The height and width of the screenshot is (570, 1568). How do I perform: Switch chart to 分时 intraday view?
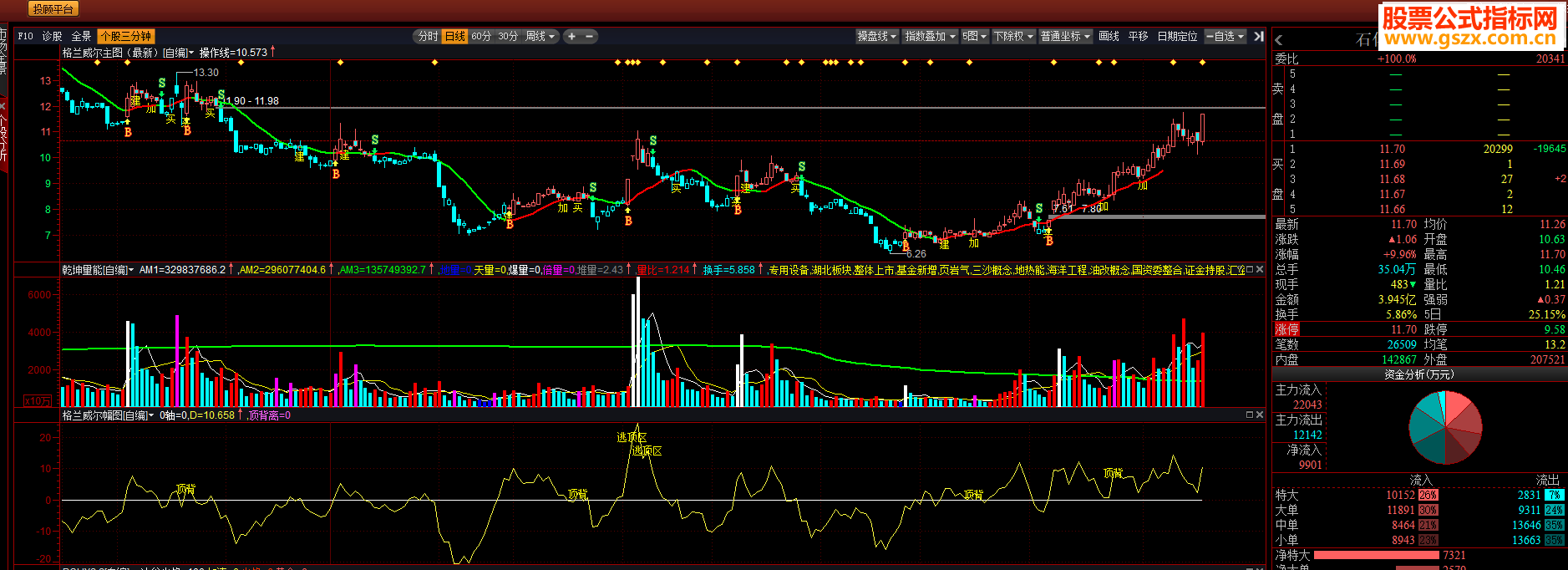click(428, 36)
